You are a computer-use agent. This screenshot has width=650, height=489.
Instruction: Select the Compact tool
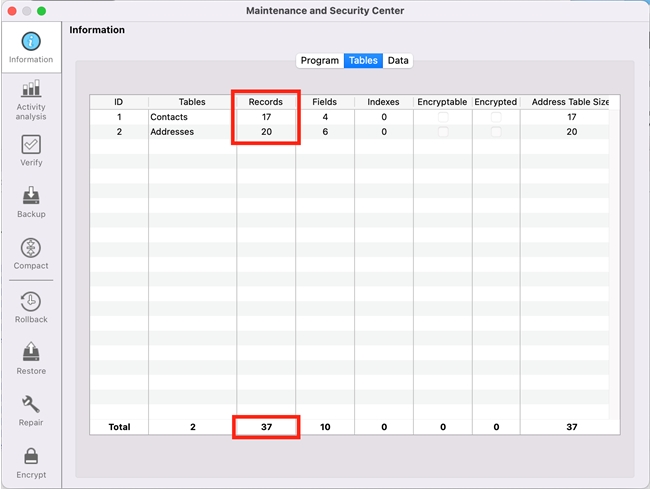pos(31,253)
